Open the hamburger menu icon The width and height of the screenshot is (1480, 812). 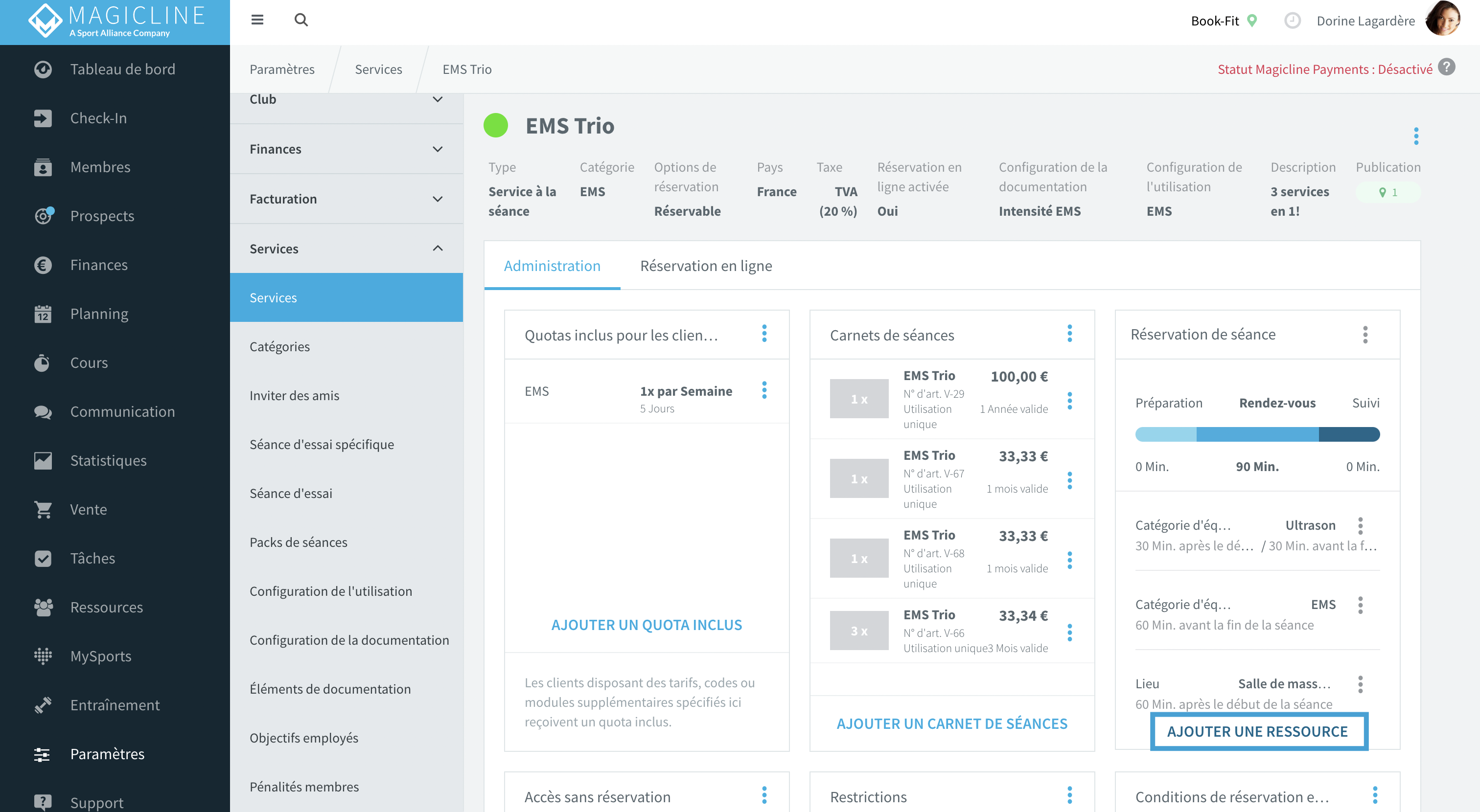[x=257, y=20]
